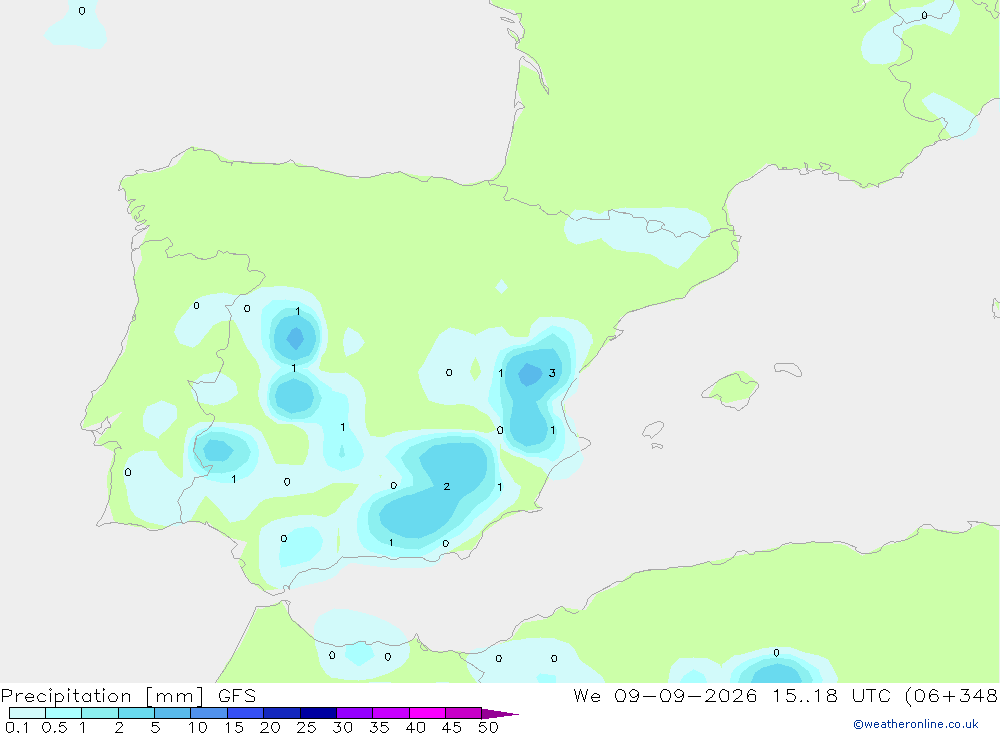Pick the 40 to 45 mm magenta swatch
This screenshot has height=733, width=1000.
pyautogui.click(x=427, y=713)
